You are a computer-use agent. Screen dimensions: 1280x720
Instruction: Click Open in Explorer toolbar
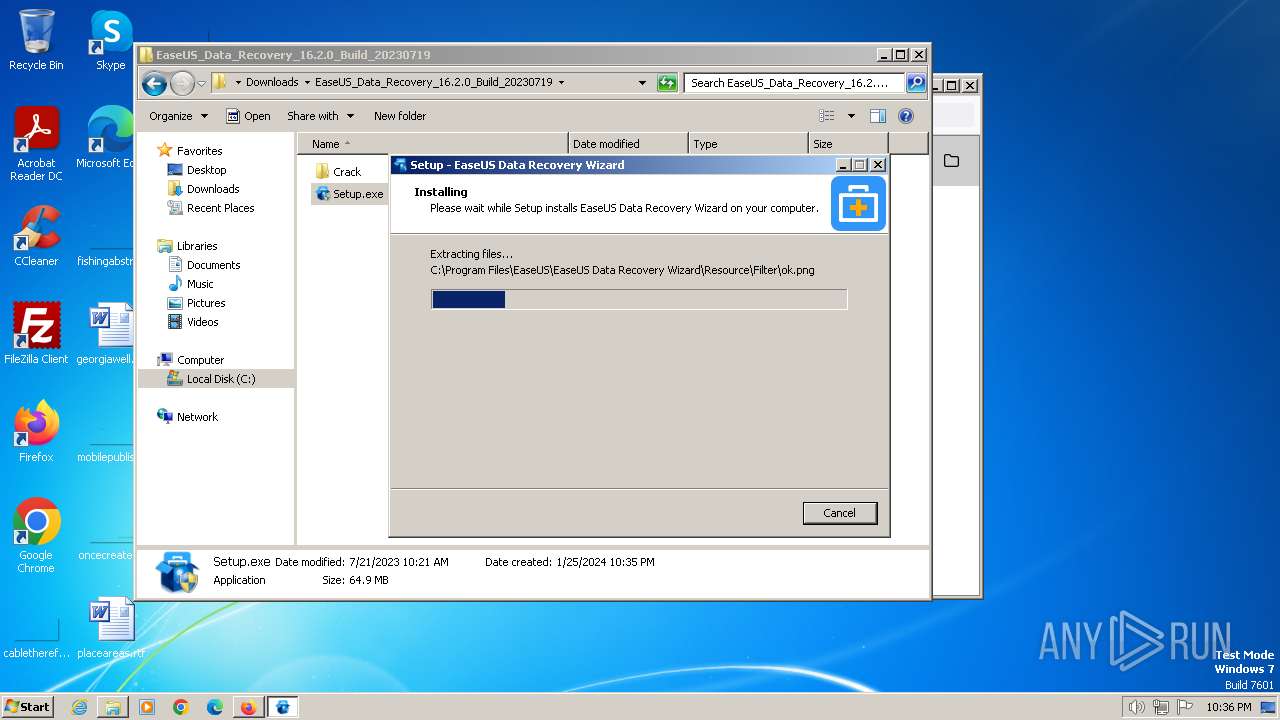[x=248, y=116]
